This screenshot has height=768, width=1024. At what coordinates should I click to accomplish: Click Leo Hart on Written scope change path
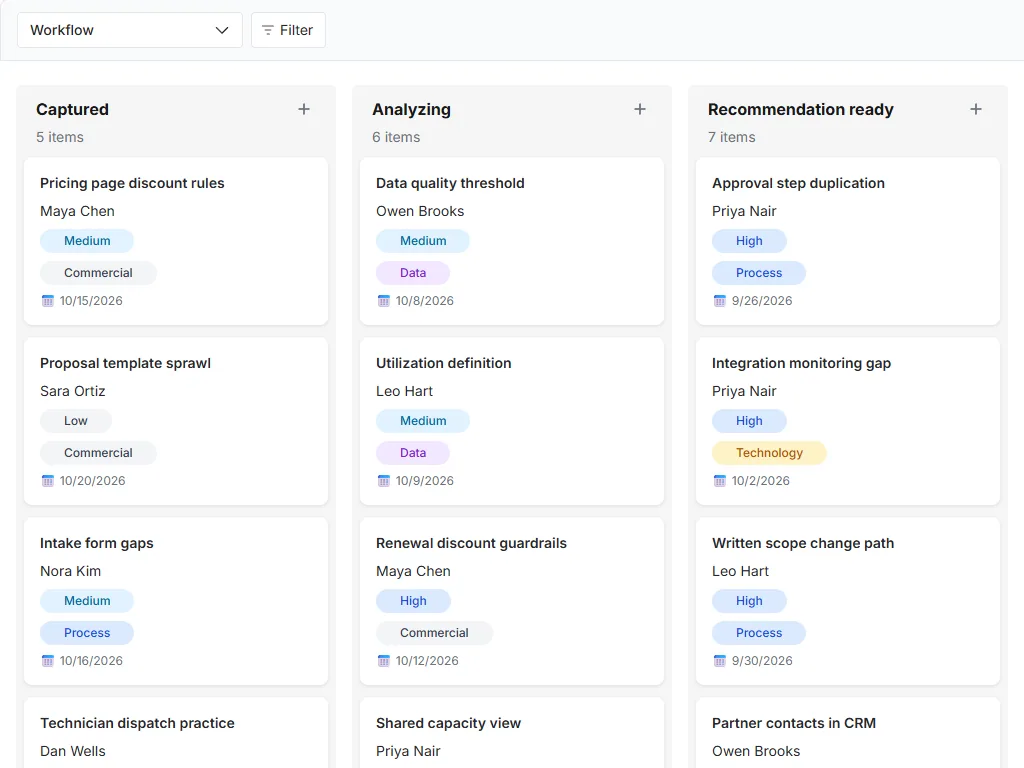click(740, 571)
